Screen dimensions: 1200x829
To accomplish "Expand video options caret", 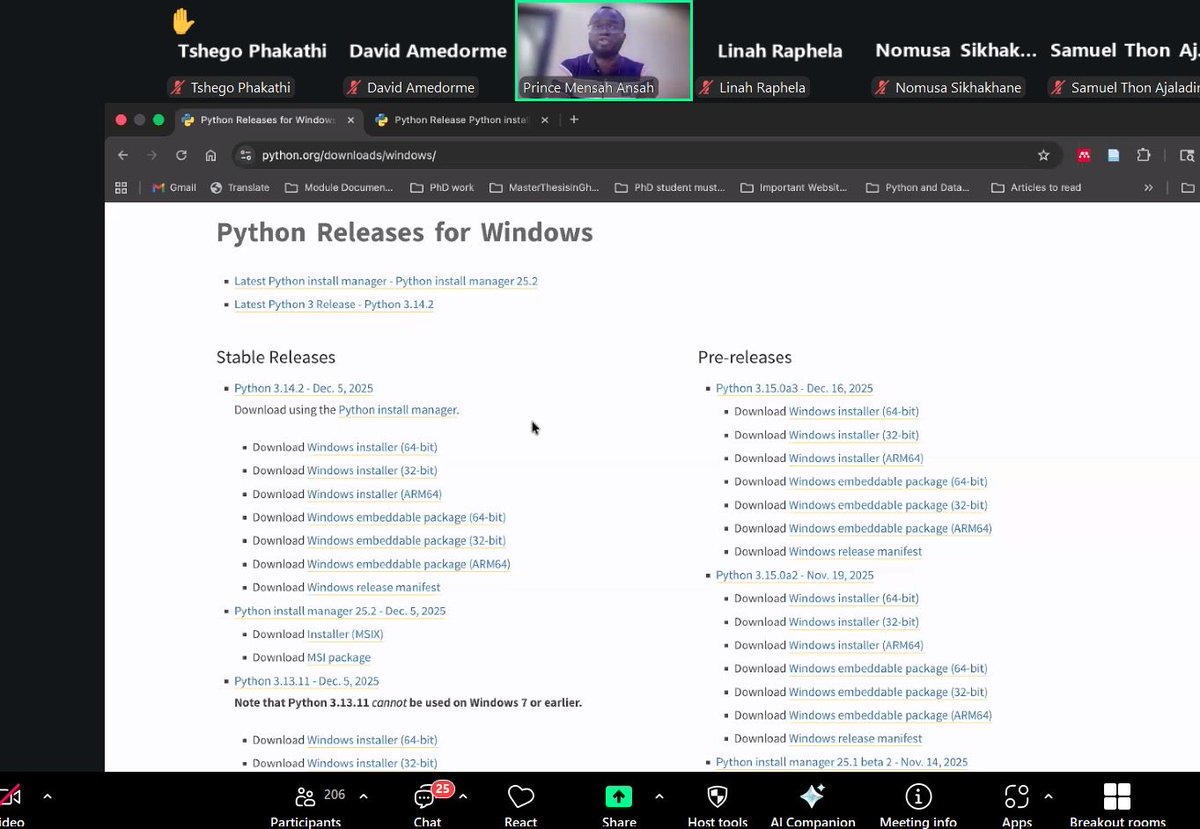I will (47, 797).
